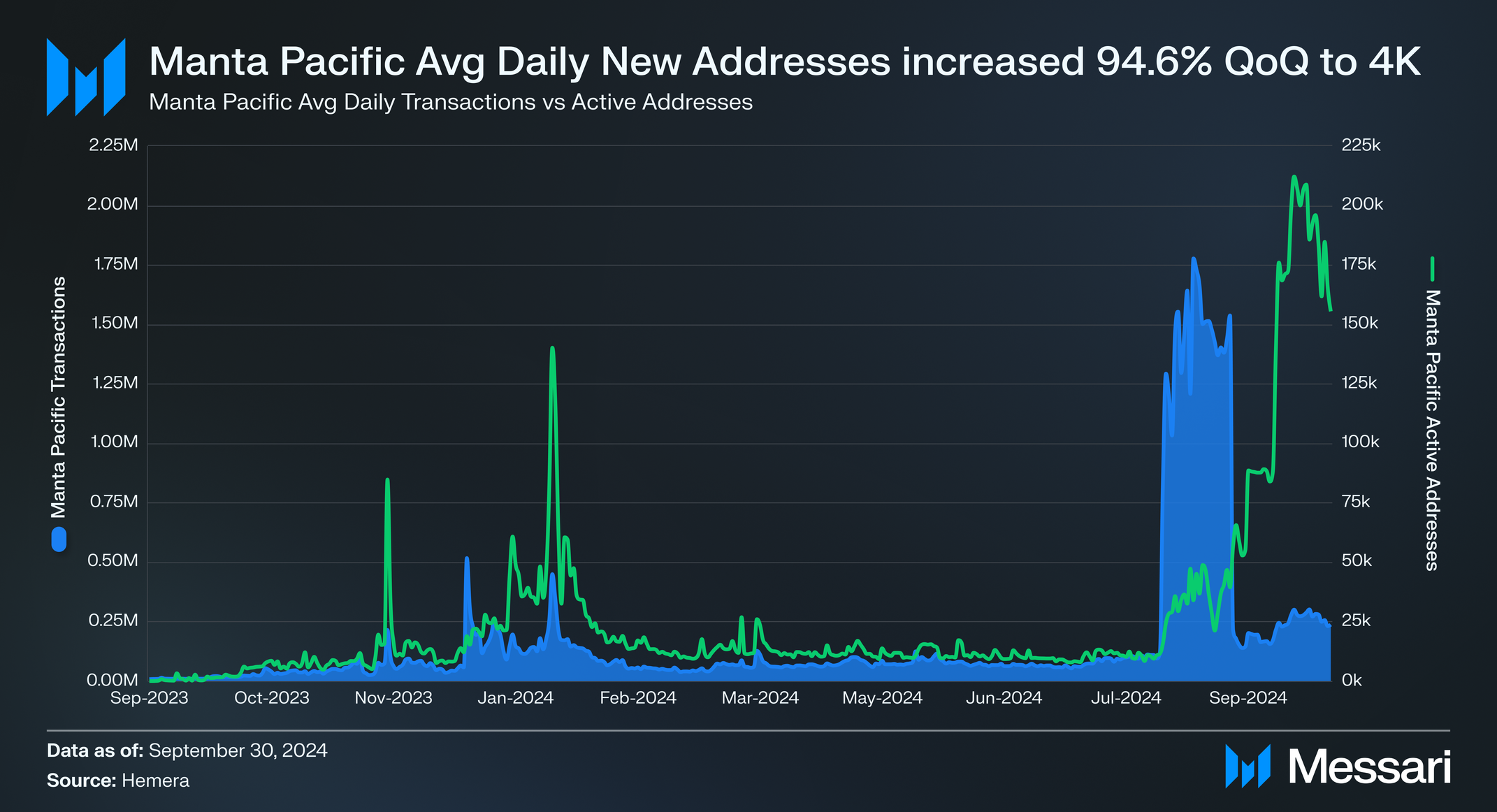The height and width of the screenshot is (812, 1497).
Task: Click the 200k right axis label
Action: pyautogui.click(x=1361, y=205)
